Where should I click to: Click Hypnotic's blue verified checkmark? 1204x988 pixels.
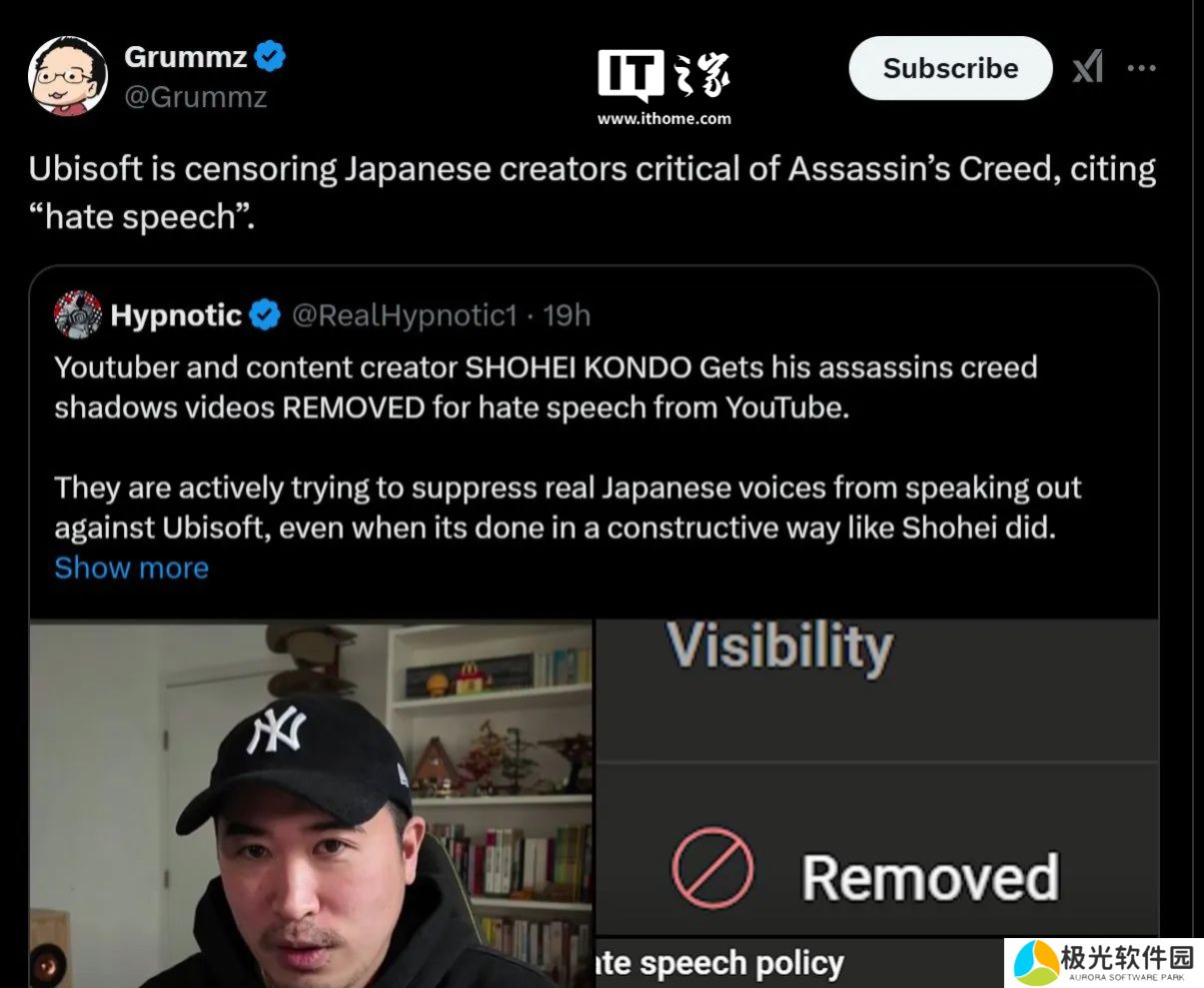coord(265,316)
